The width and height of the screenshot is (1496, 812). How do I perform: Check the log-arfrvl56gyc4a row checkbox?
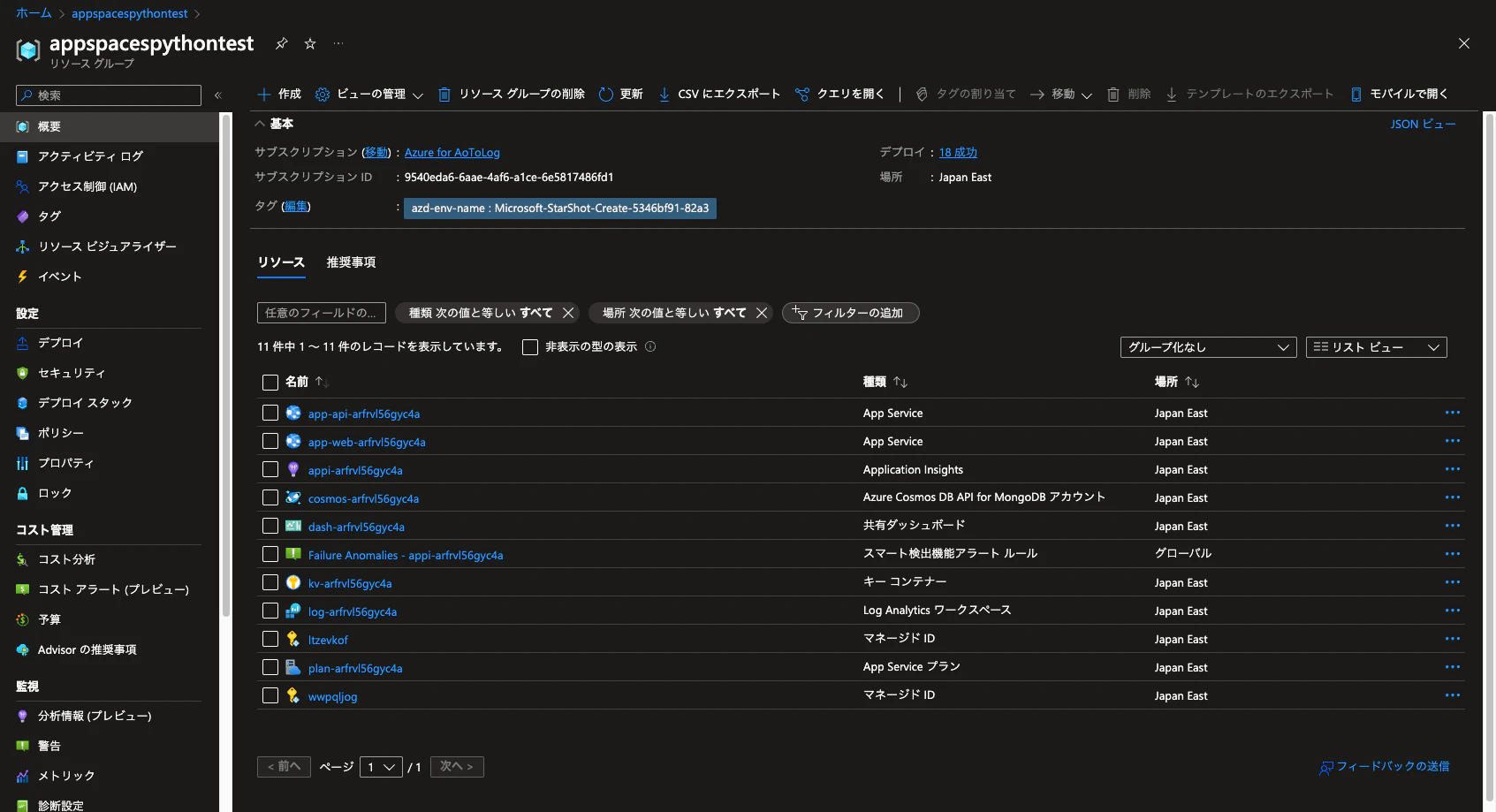[x=270, y=611]
